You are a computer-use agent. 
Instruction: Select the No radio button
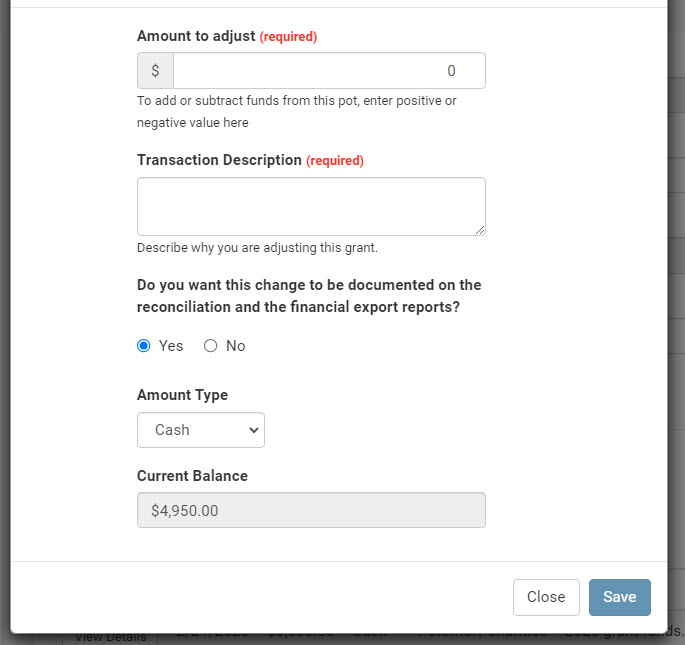[x=210, y=346]
